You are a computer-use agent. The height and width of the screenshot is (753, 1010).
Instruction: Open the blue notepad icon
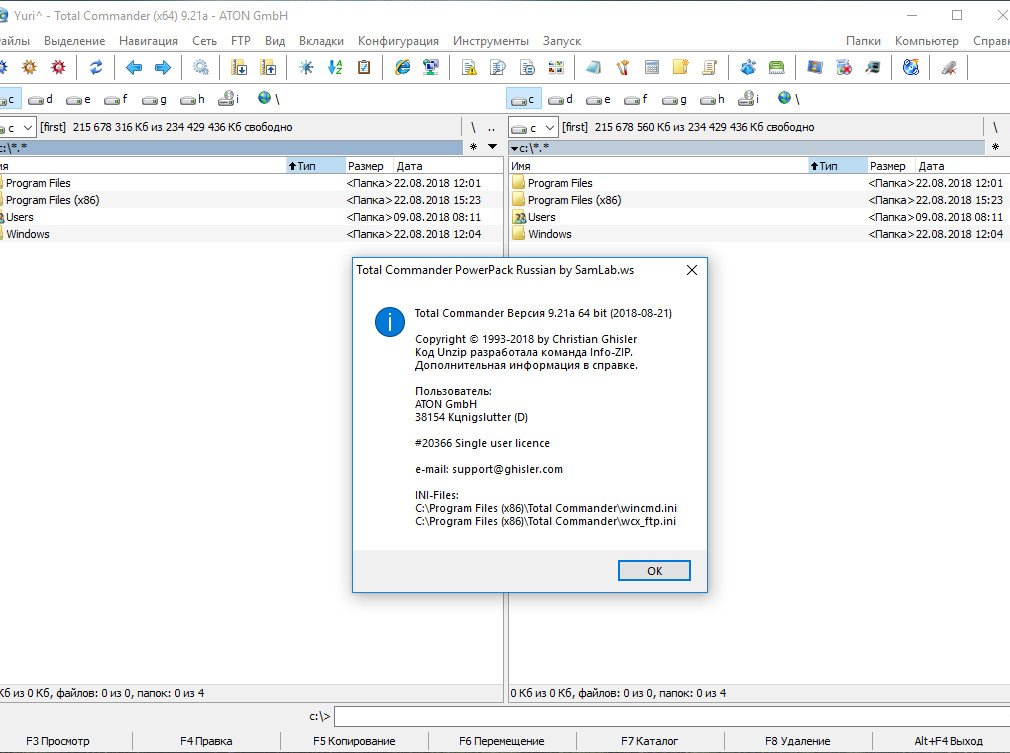(594, 67)
